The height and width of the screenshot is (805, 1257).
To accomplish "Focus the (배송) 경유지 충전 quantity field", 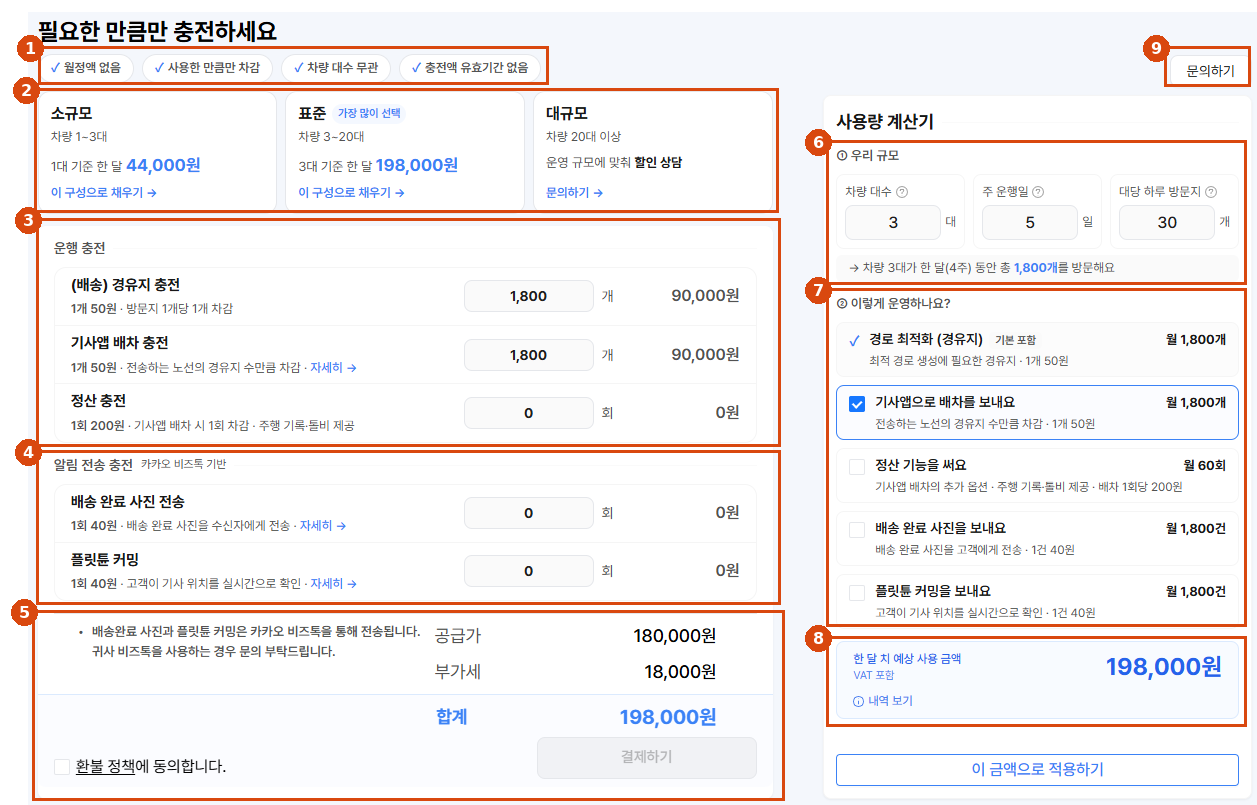I will 529,296.
